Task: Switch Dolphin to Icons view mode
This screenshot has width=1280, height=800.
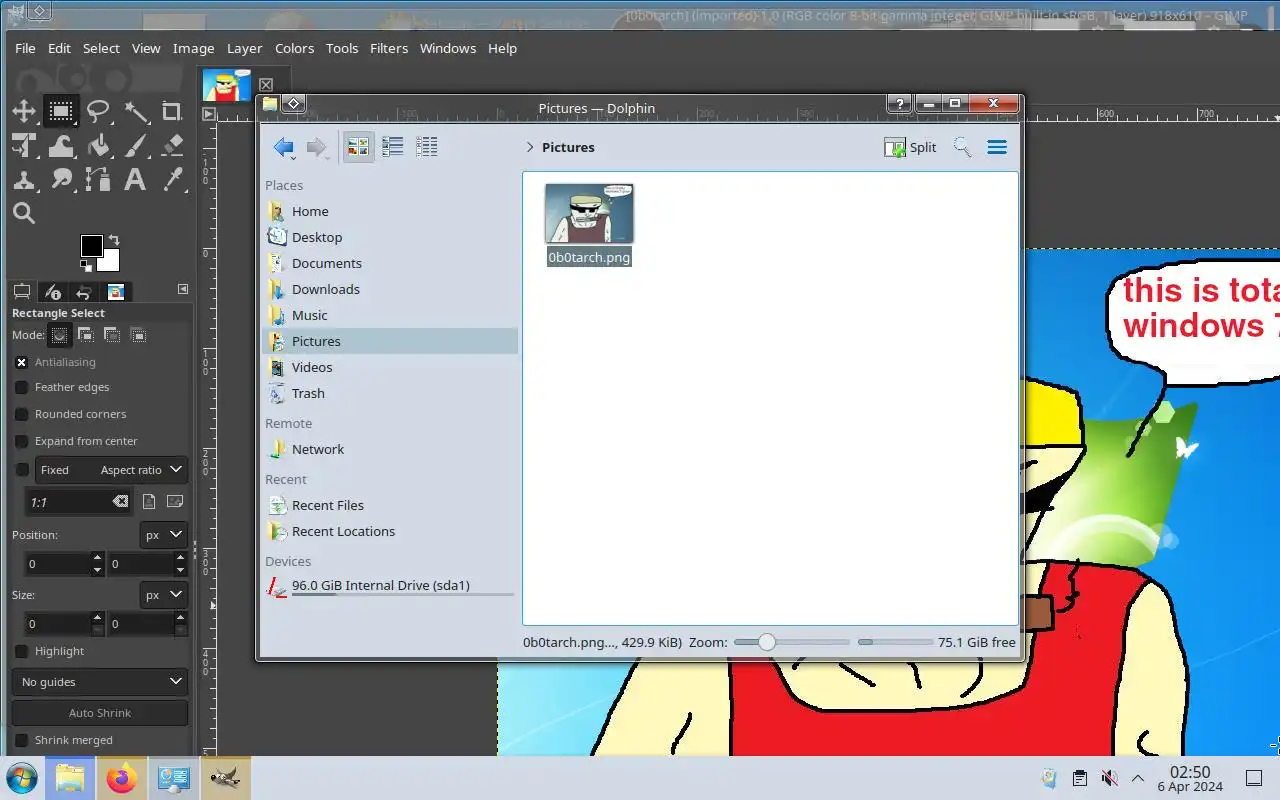Action: [358, 147]
